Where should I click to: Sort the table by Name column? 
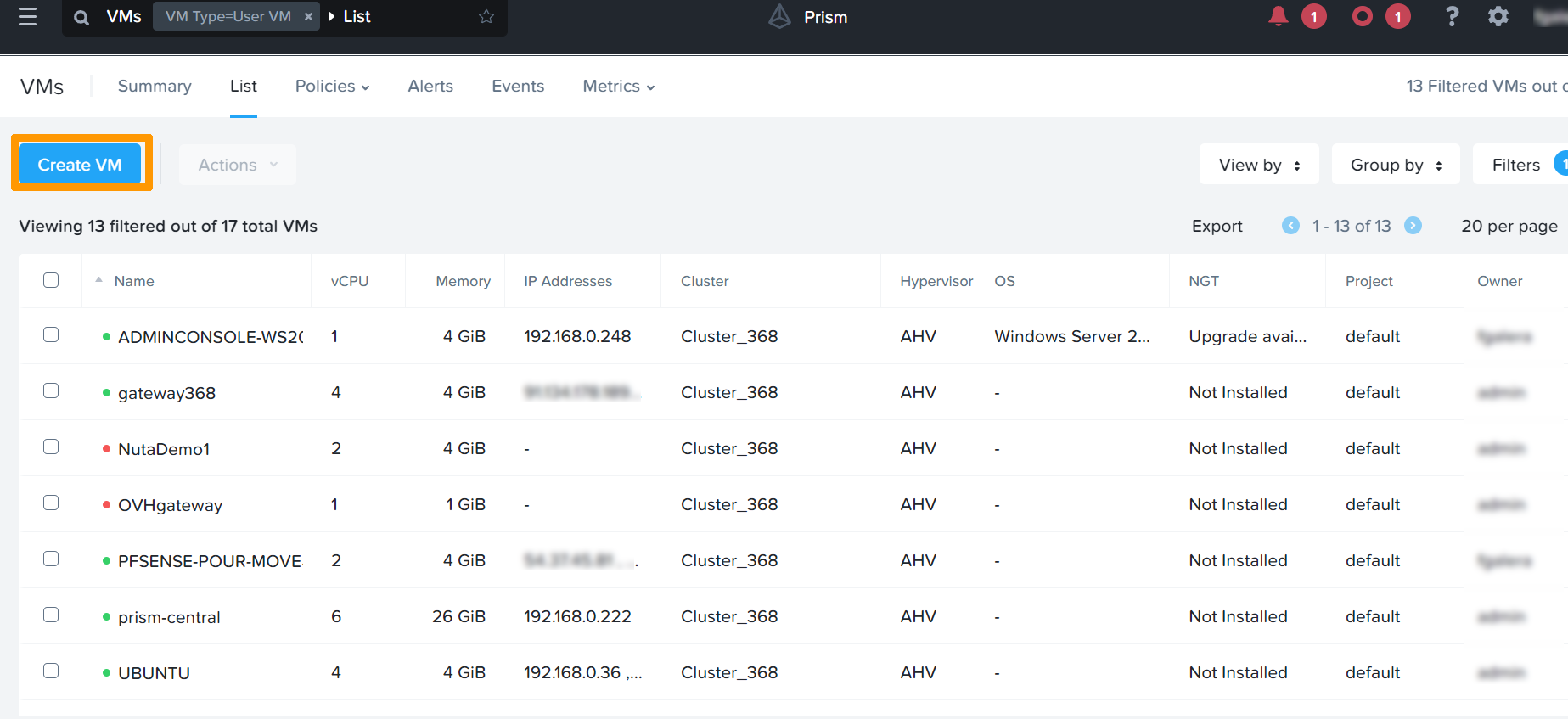tap(134, 281)
